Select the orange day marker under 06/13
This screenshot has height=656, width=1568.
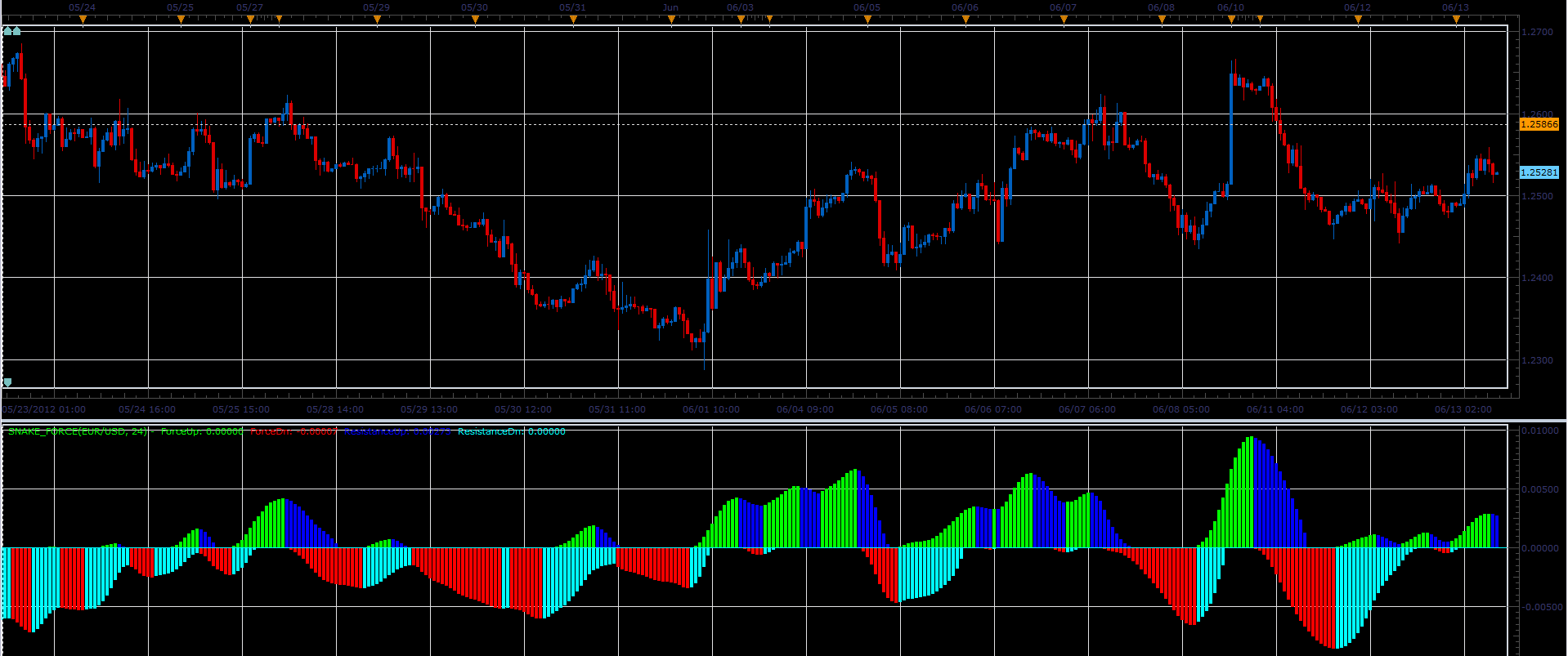[x=1456, y=20]
